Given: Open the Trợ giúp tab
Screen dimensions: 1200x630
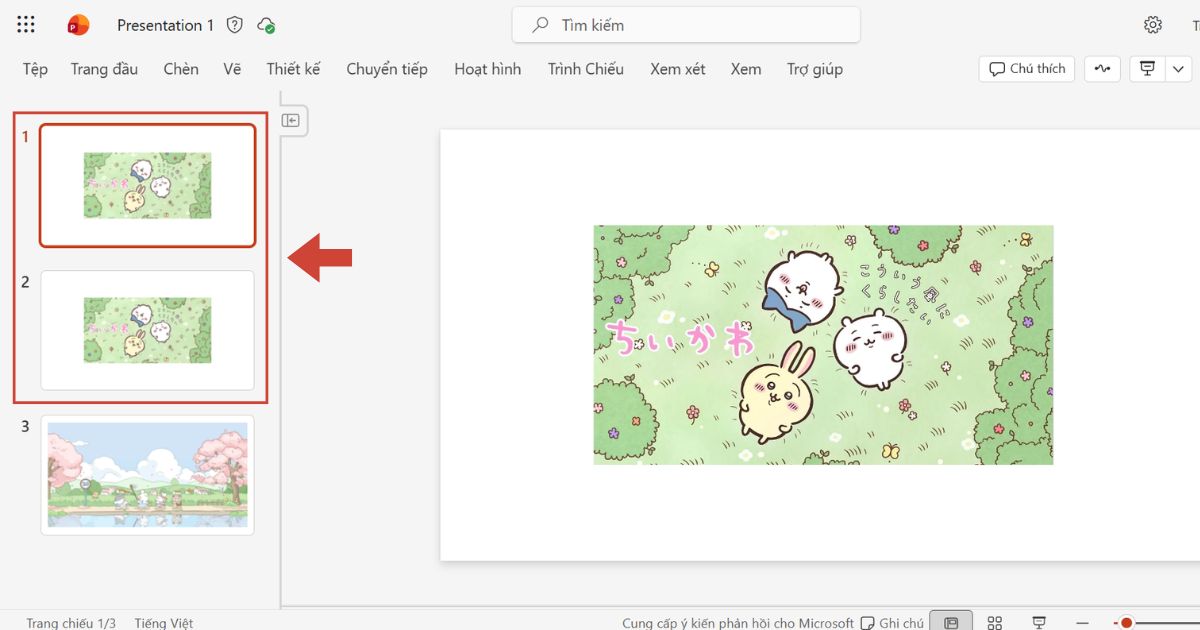Looking at the screenshot, I should pos(814,69).
